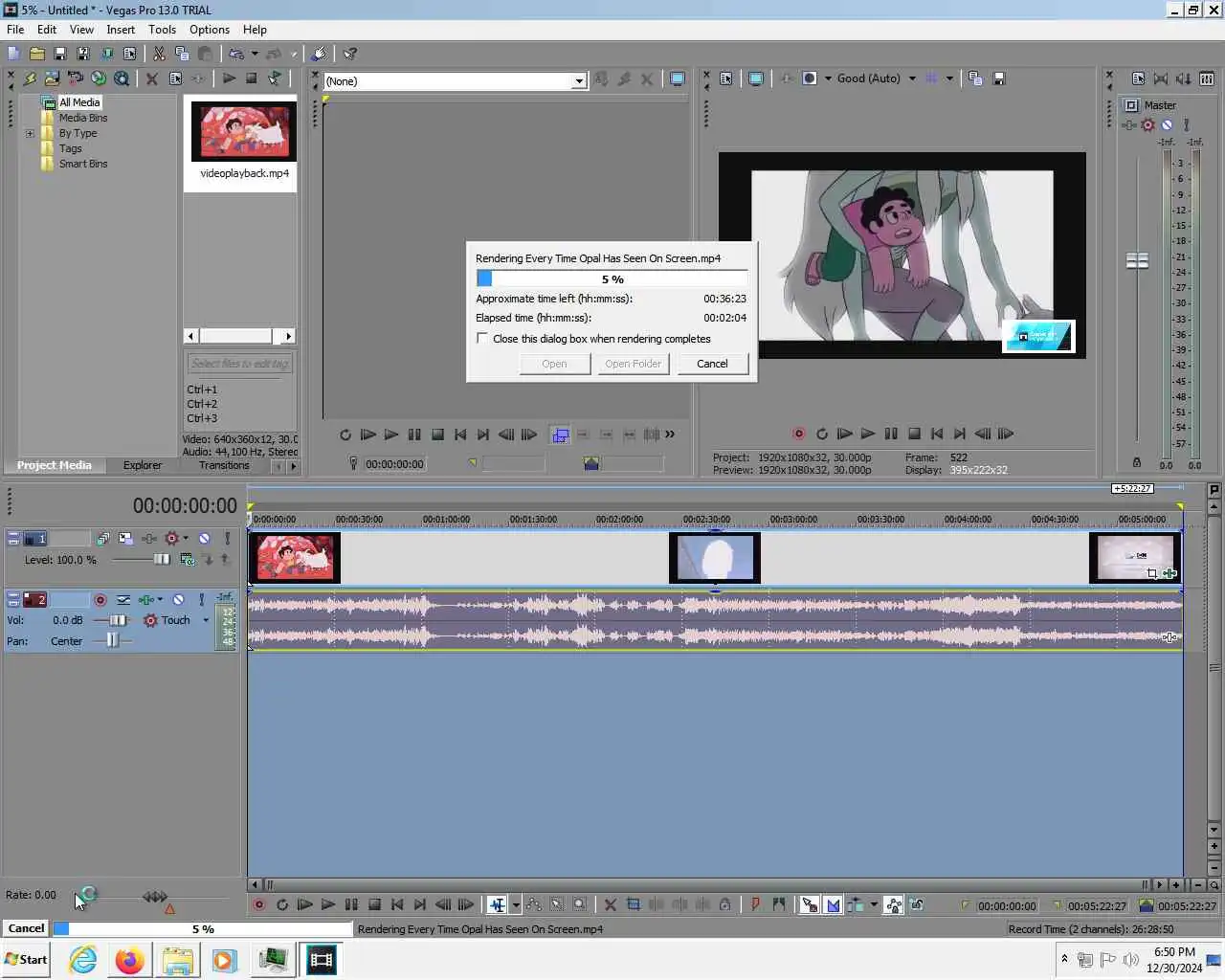Toggle invert phase on audio track 2
1225x980 pixels.
click(123, 599)
